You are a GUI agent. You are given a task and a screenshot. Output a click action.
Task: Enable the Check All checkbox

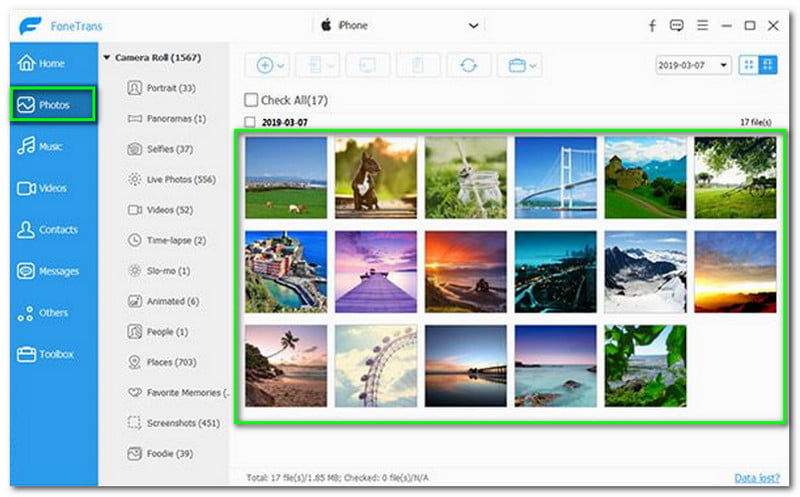251,100
